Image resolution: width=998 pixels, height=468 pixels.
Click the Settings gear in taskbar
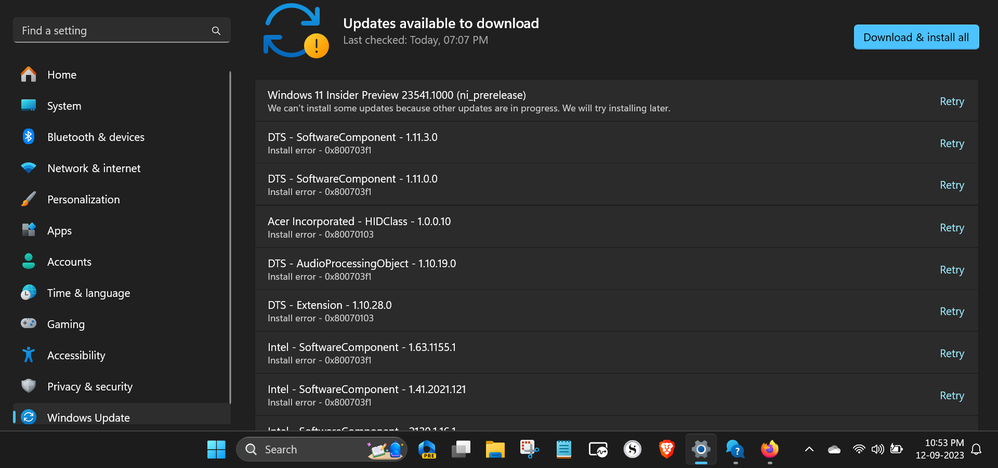701,450
